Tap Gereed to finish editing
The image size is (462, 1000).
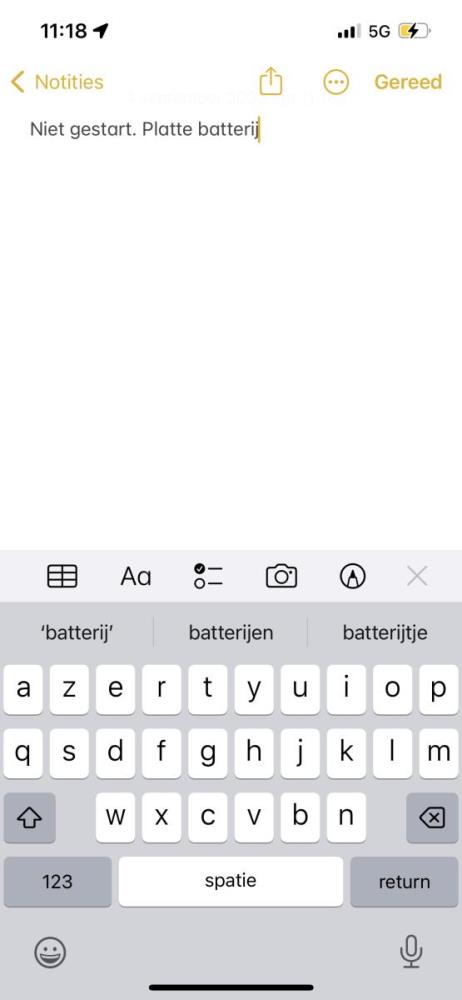coord(408,82)
